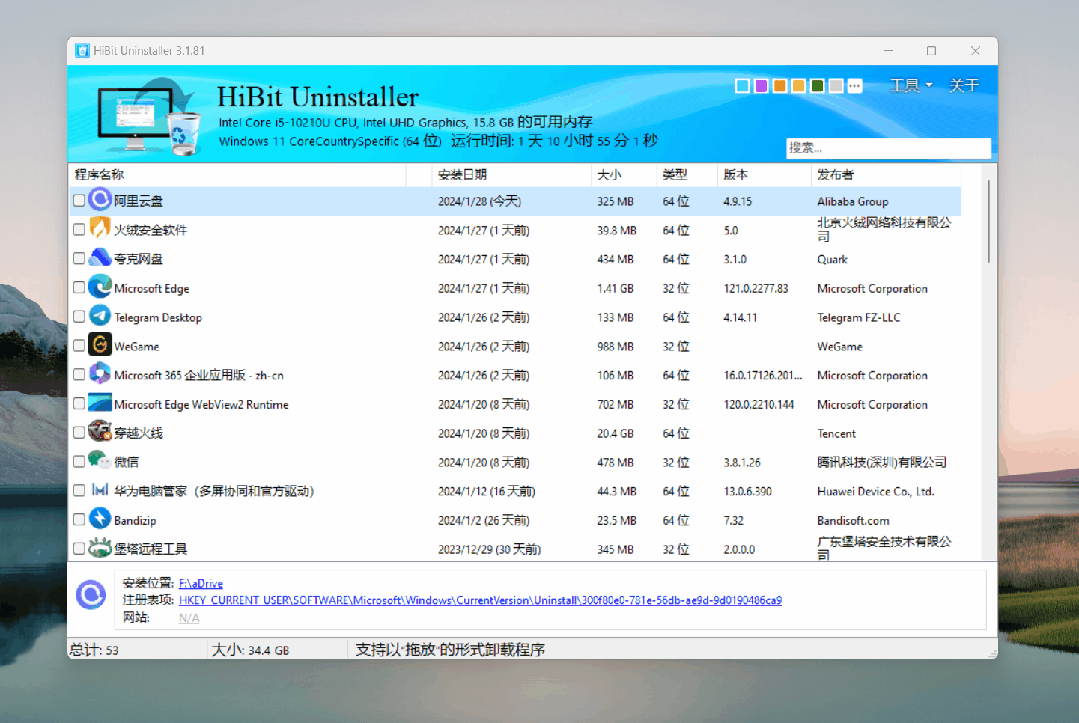Click the Edge WebView2 Runtime icon
Image resolution: width=1079 pixels, height=723 pixels.
tap(100, 404)
